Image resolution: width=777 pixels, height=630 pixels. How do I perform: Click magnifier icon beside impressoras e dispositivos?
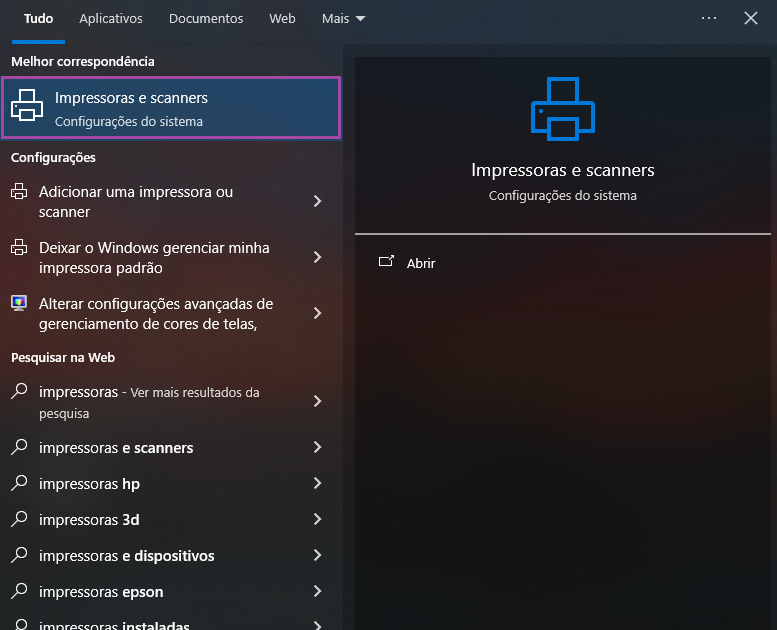click(x=19, y=555)
